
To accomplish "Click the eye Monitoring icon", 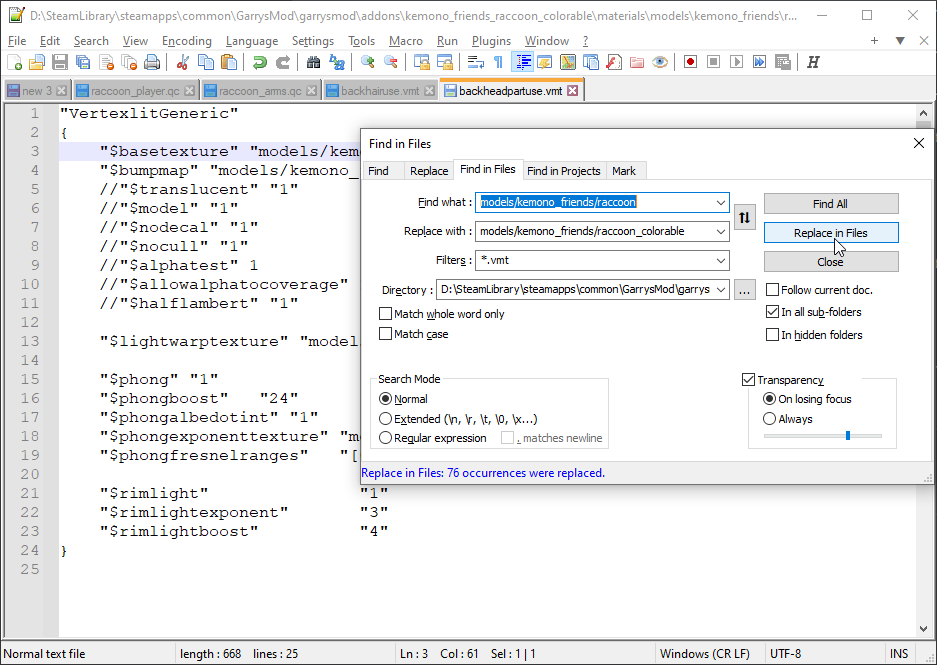I will (660, 62).
